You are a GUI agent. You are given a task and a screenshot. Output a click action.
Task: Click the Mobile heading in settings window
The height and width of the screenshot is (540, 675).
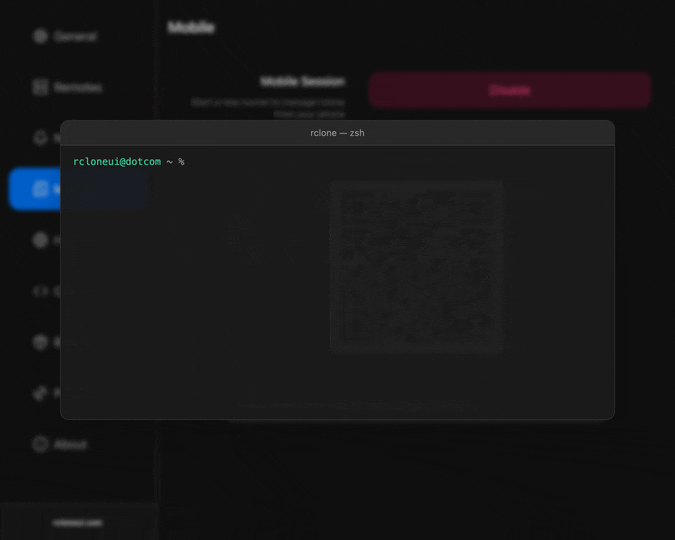(x=191, y=28)
